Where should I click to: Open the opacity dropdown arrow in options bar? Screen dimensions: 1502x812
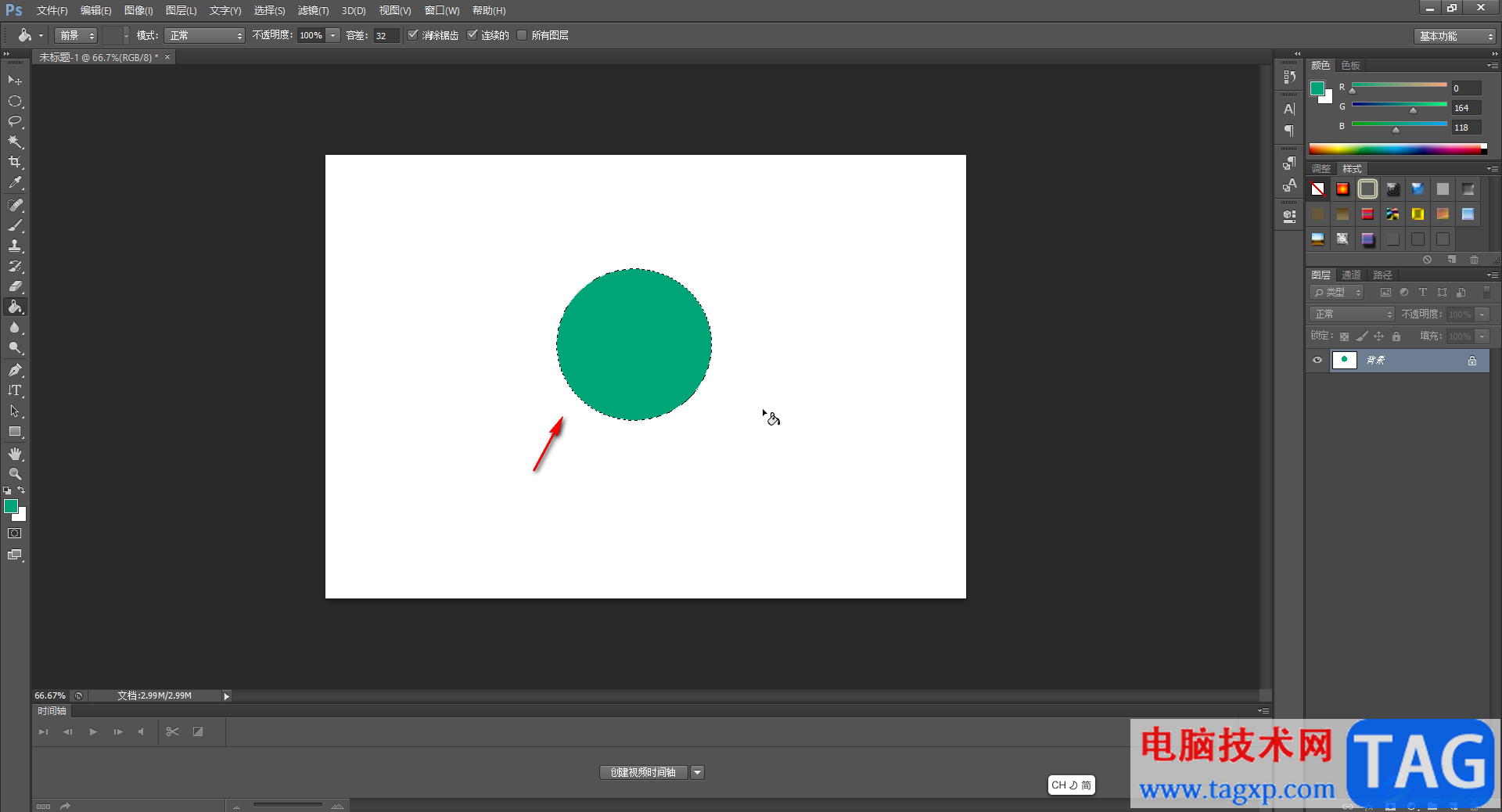pyautogui.click(x=333, y=35)
